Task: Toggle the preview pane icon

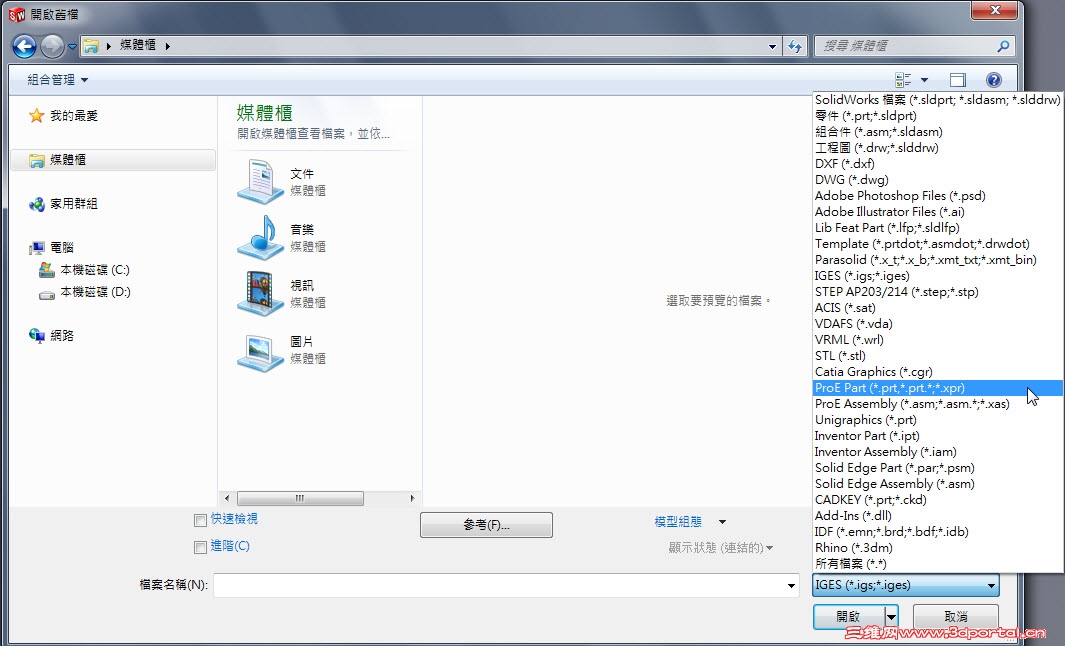Action: [958, 80]
